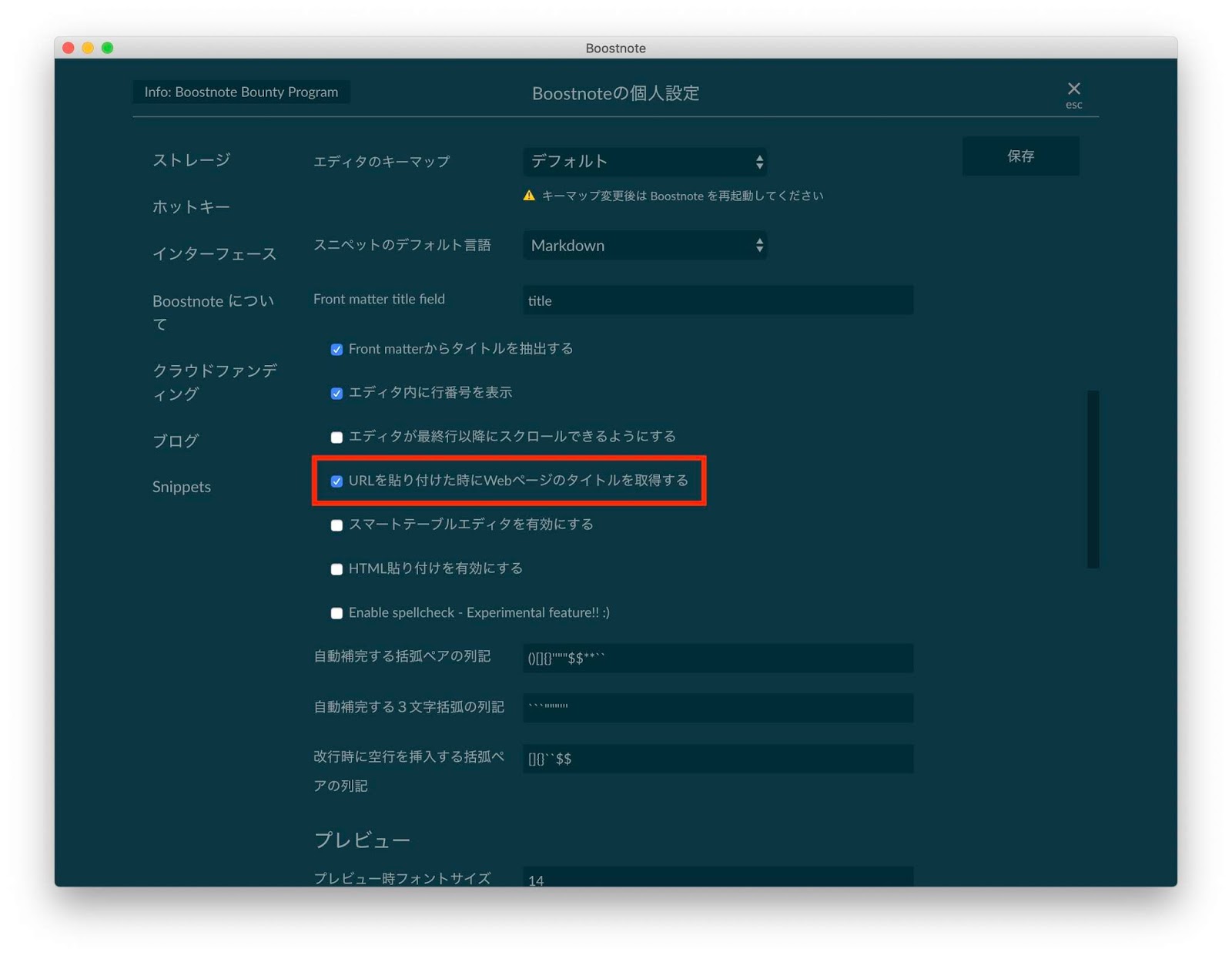Screen dimensions: 1232x959
Task: Select the インターフェース settings section
Action: click(x=215, y=253)
